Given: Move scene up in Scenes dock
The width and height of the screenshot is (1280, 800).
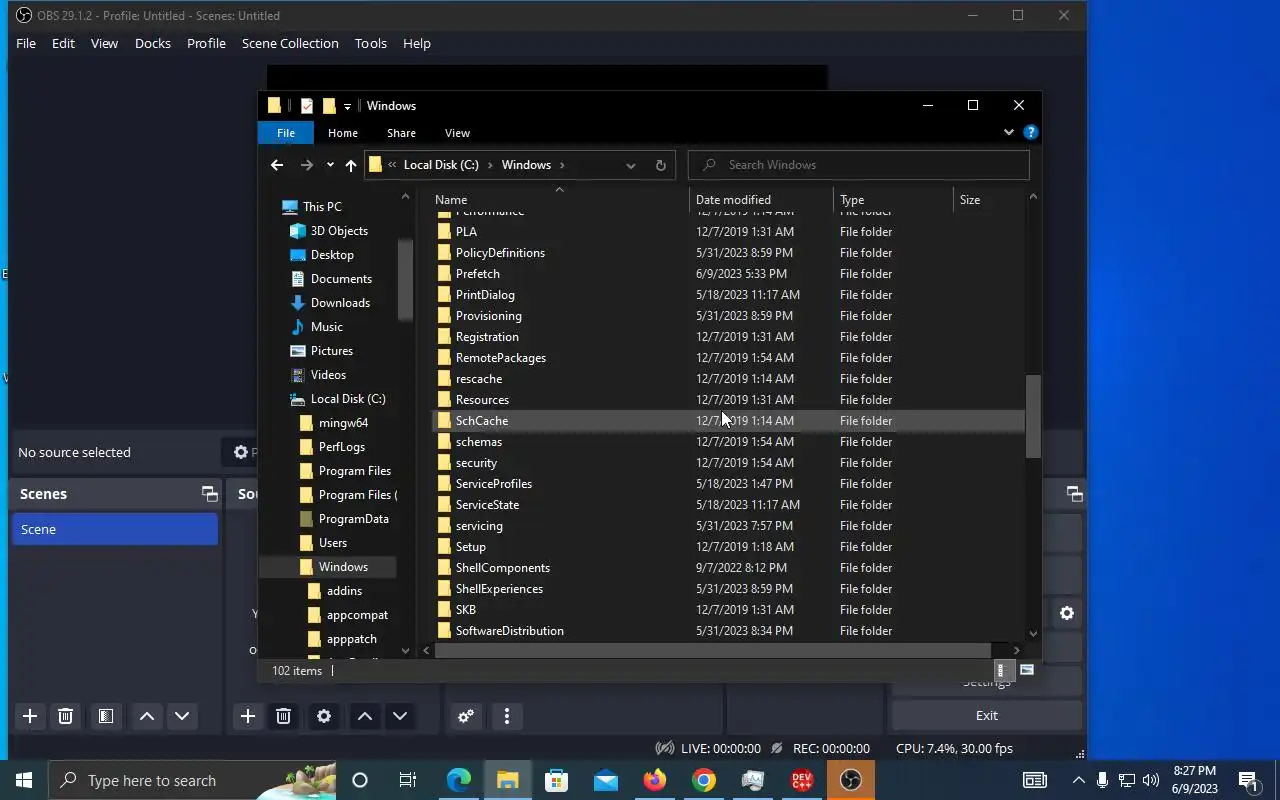Looking at the screenshot, I should tap(147, 716).
